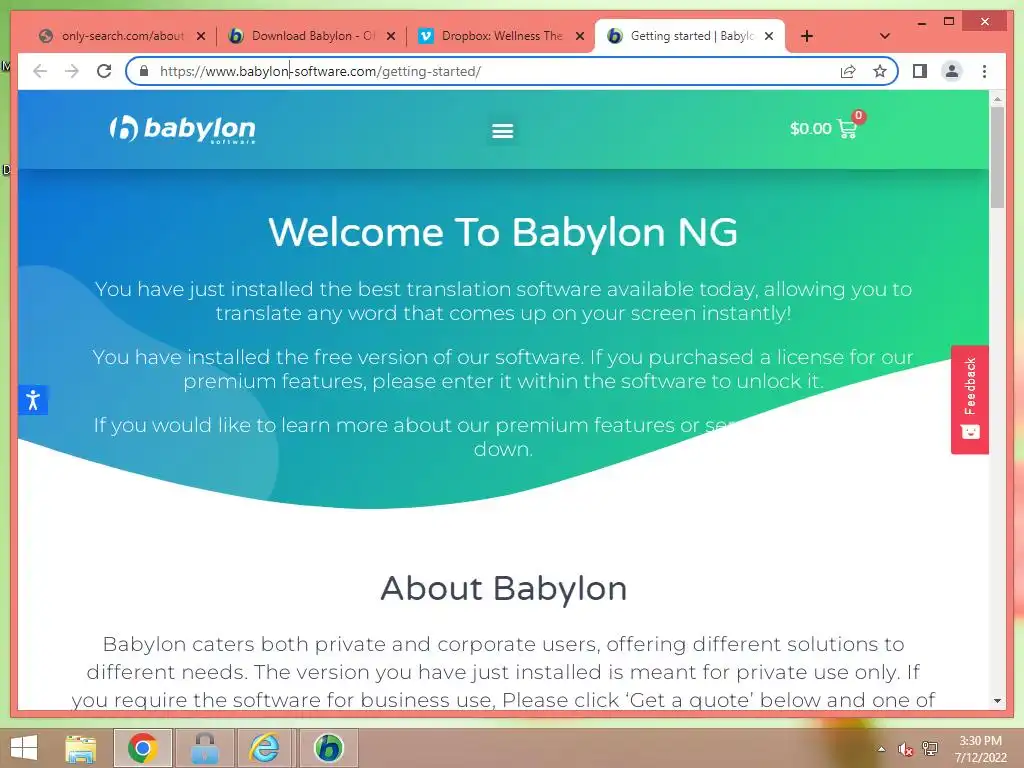The width and height of the screenshot is (1024, 768).
Task: Click the cart badge showing 0
Action: pos(859,116)
